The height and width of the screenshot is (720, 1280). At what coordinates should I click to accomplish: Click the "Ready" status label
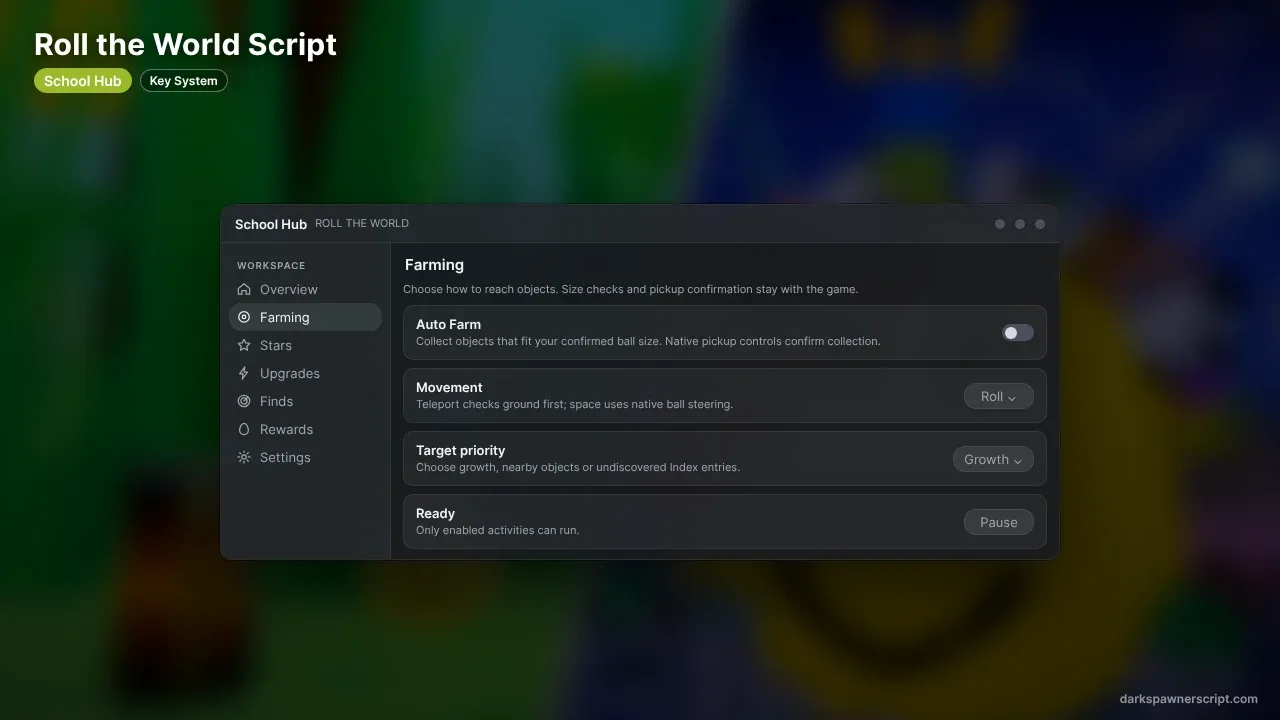tap(435, 513)
